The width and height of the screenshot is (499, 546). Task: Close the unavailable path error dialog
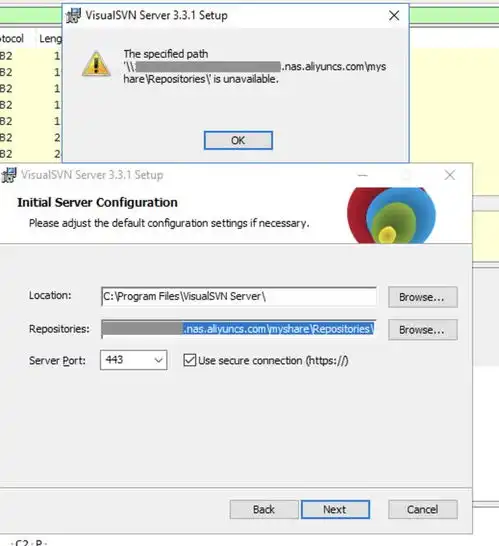[x=394, y=15]
